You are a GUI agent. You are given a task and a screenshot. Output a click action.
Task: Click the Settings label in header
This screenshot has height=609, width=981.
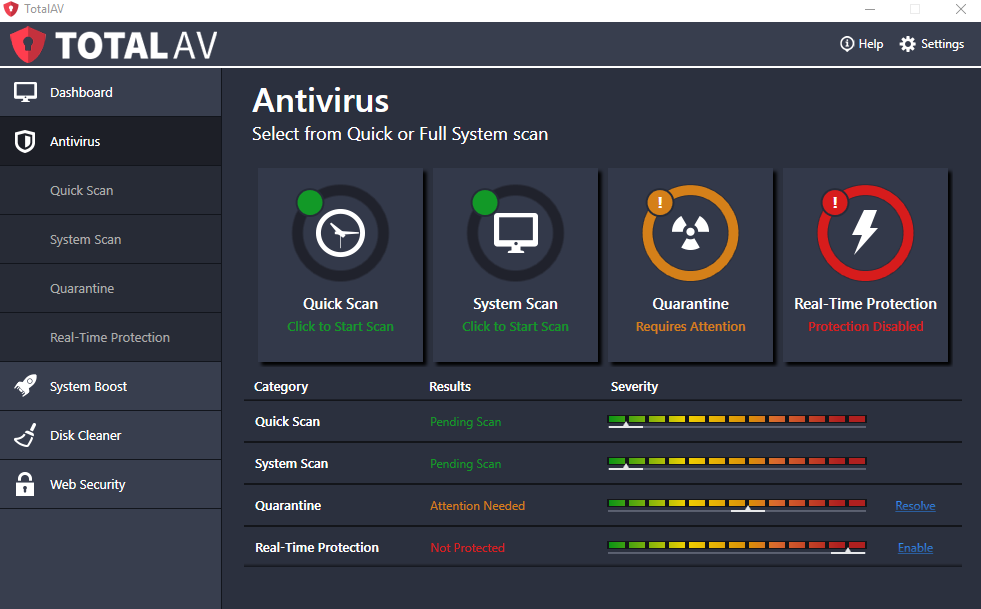pyautogui.click(x=942, y=44)
